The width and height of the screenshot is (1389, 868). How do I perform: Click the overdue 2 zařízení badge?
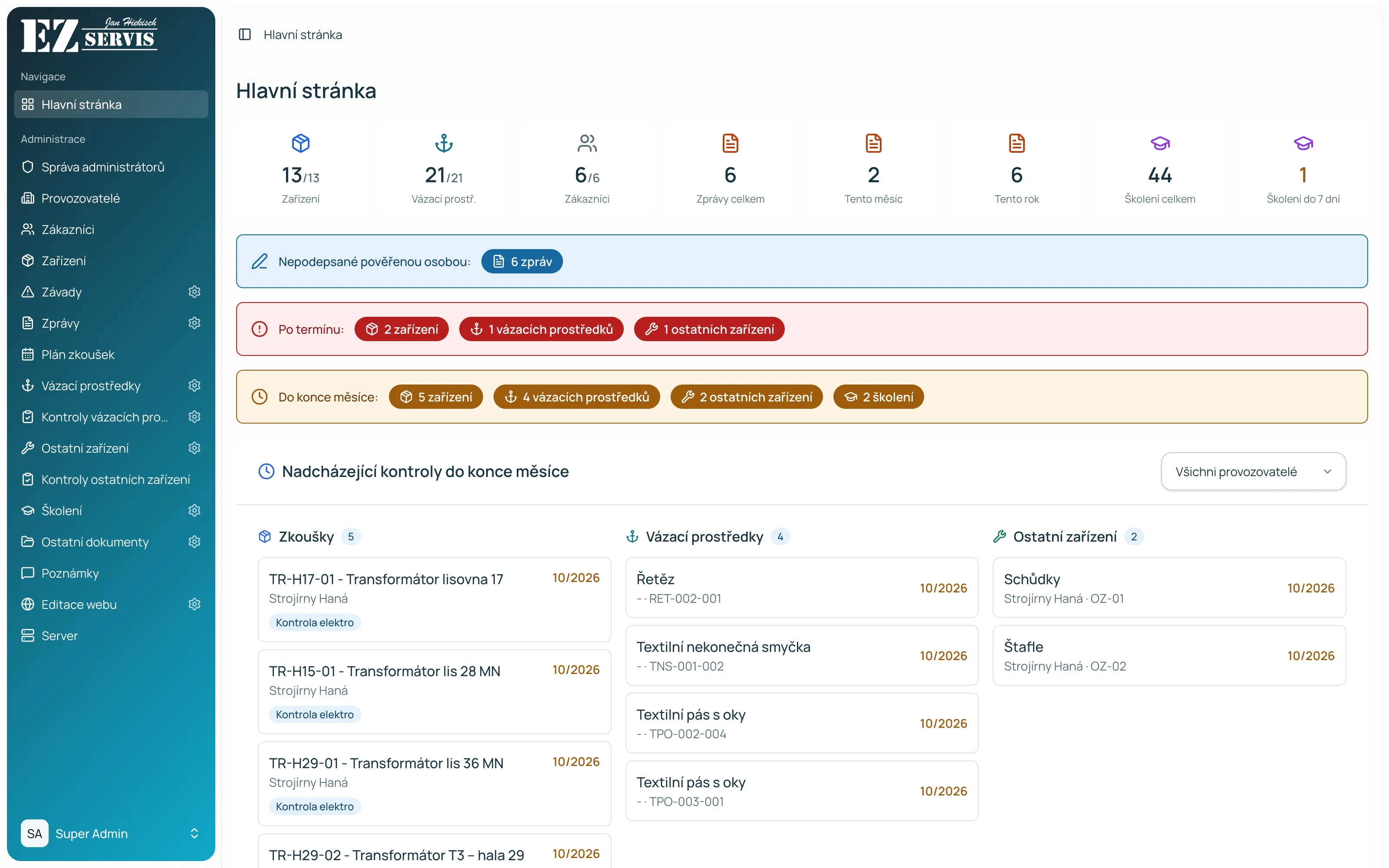click(x=401, y=329)
